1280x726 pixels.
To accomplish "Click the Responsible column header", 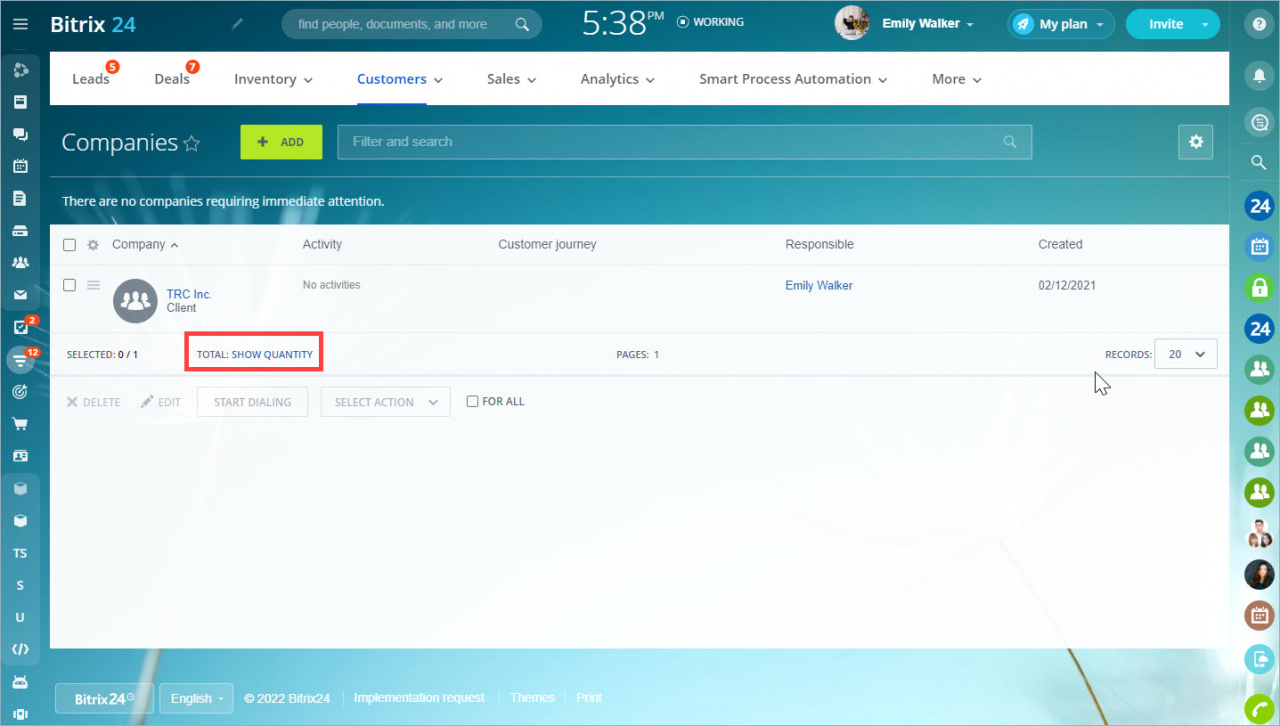I will pyautogui.click(x=820, y=245).
